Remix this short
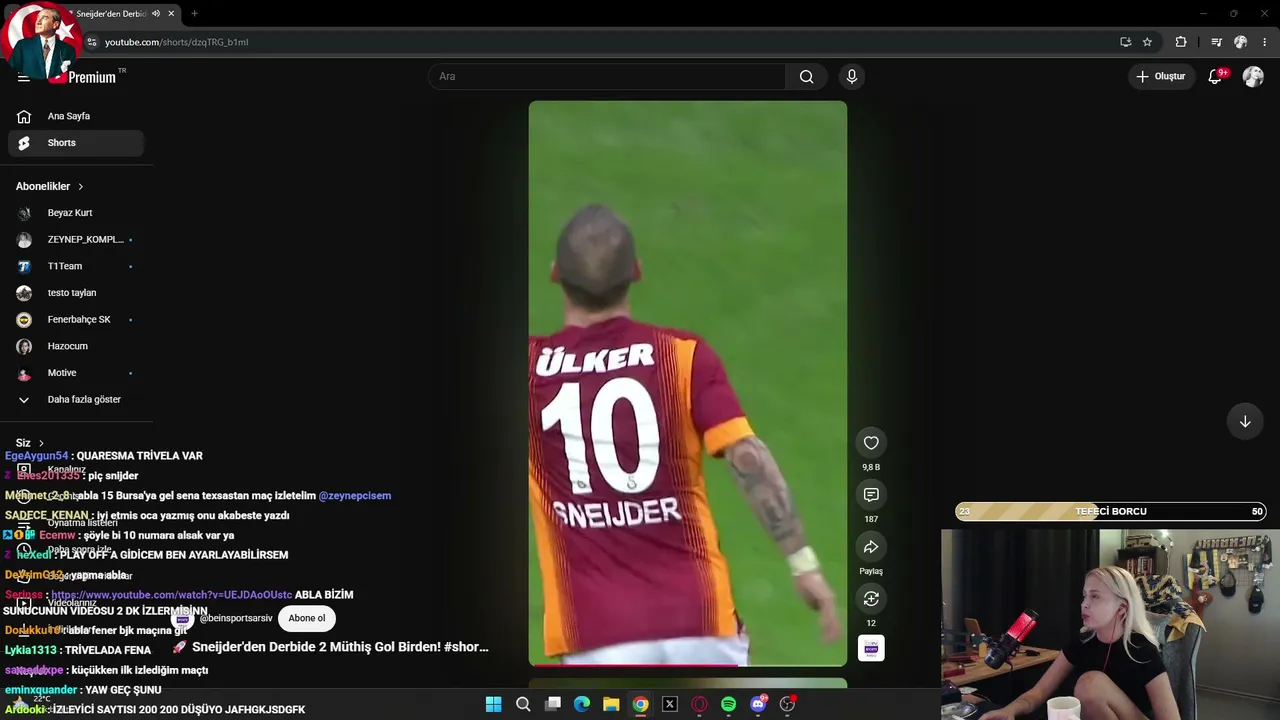 (871, 599)
